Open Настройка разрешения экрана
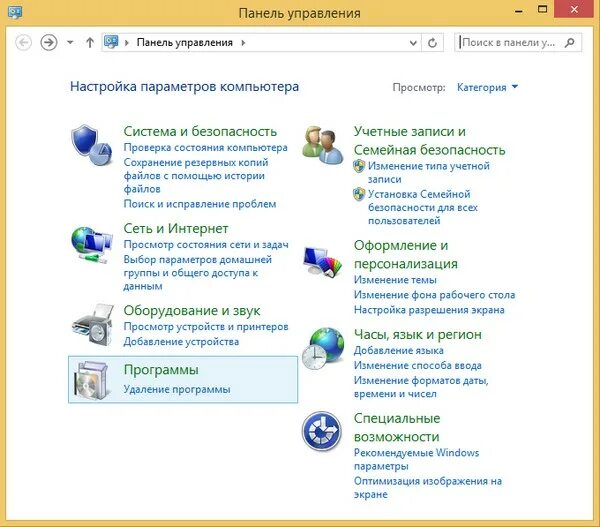The height and width of the screenshot is (527, 600). (x=429, y=310)
